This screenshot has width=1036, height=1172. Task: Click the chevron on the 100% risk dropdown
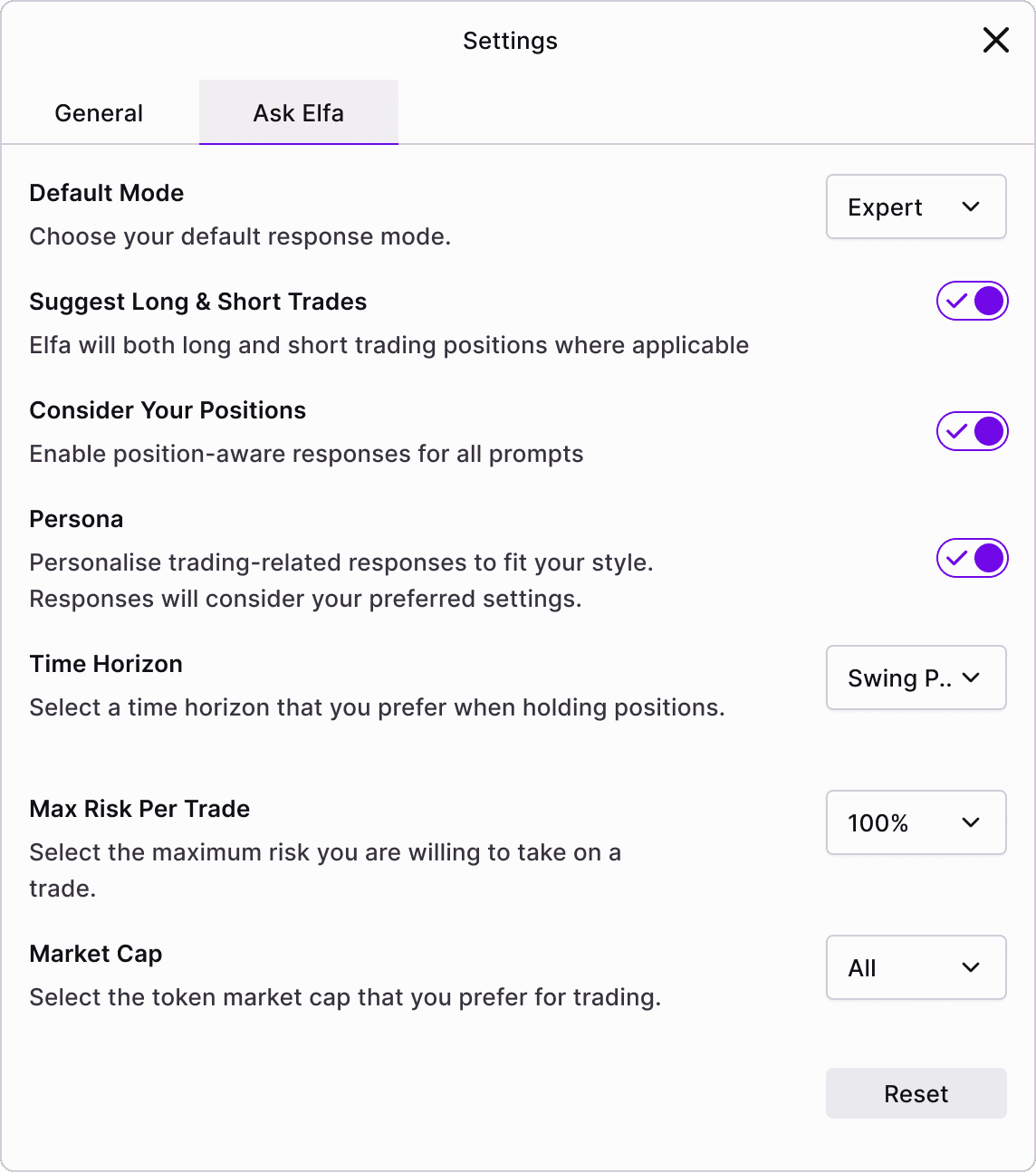tap(970, 822)
